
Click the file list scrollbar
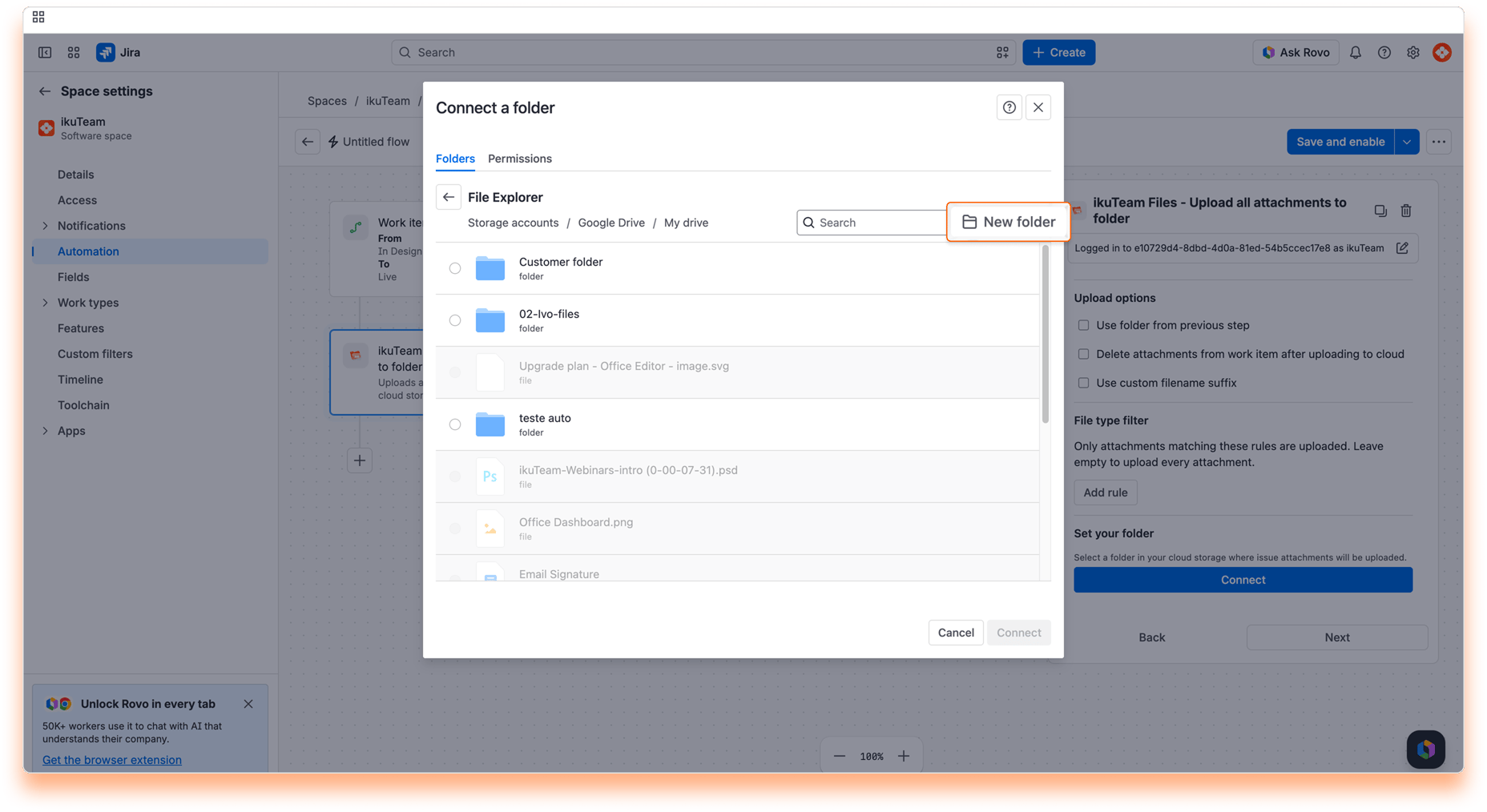[1045, 334]
